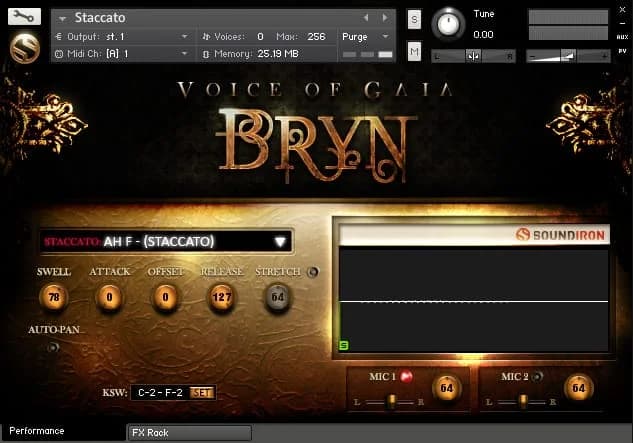Enable the Auto-Pan toggle

tap(53, 347)
